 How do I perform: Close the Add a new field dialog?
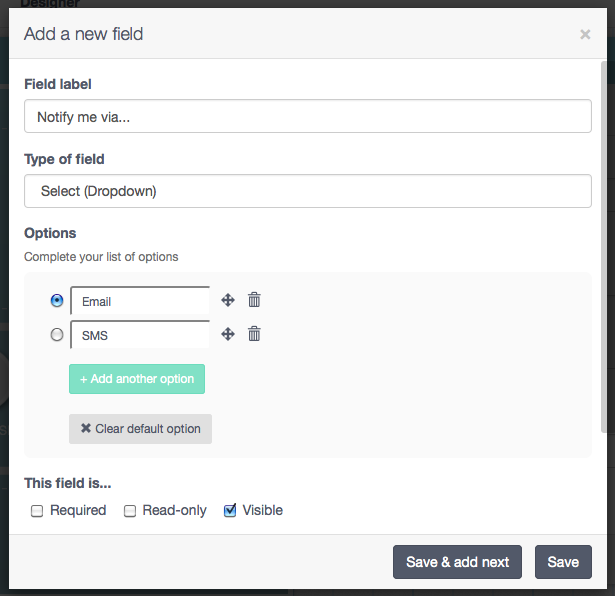[x=585, y=35]
